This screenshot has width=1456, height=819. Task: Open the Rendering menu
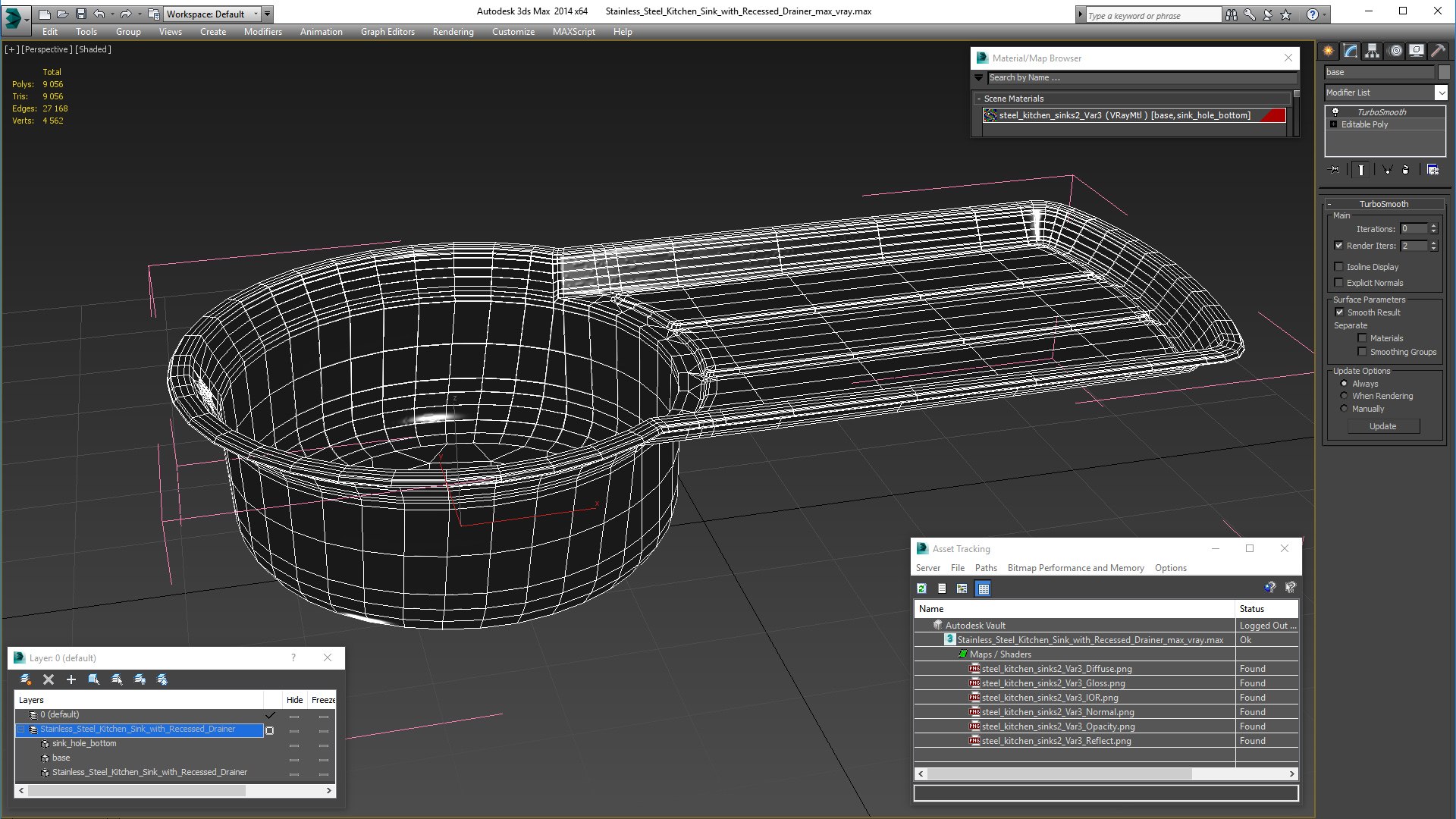453,32
